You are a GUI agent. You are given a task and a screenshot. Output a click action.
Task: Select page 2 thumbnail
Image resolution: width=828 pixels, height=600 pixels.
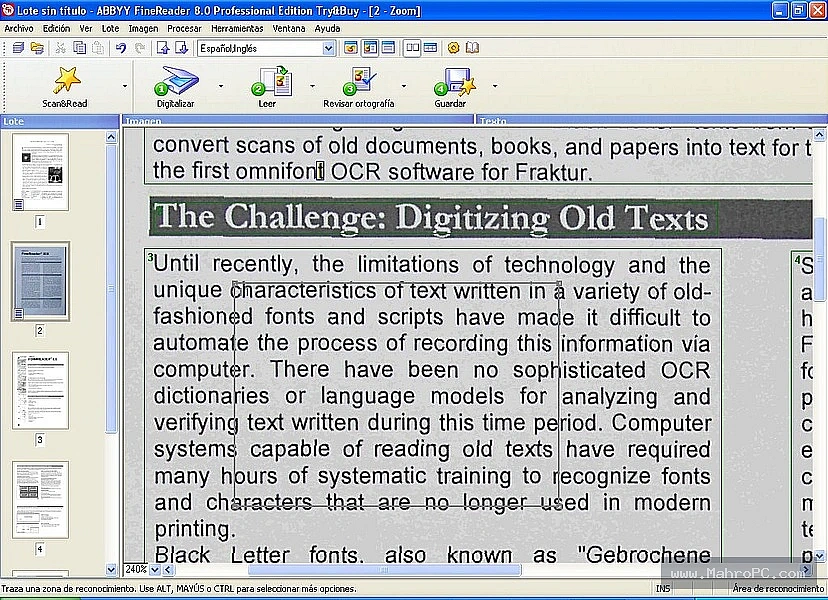click(41, 282)
